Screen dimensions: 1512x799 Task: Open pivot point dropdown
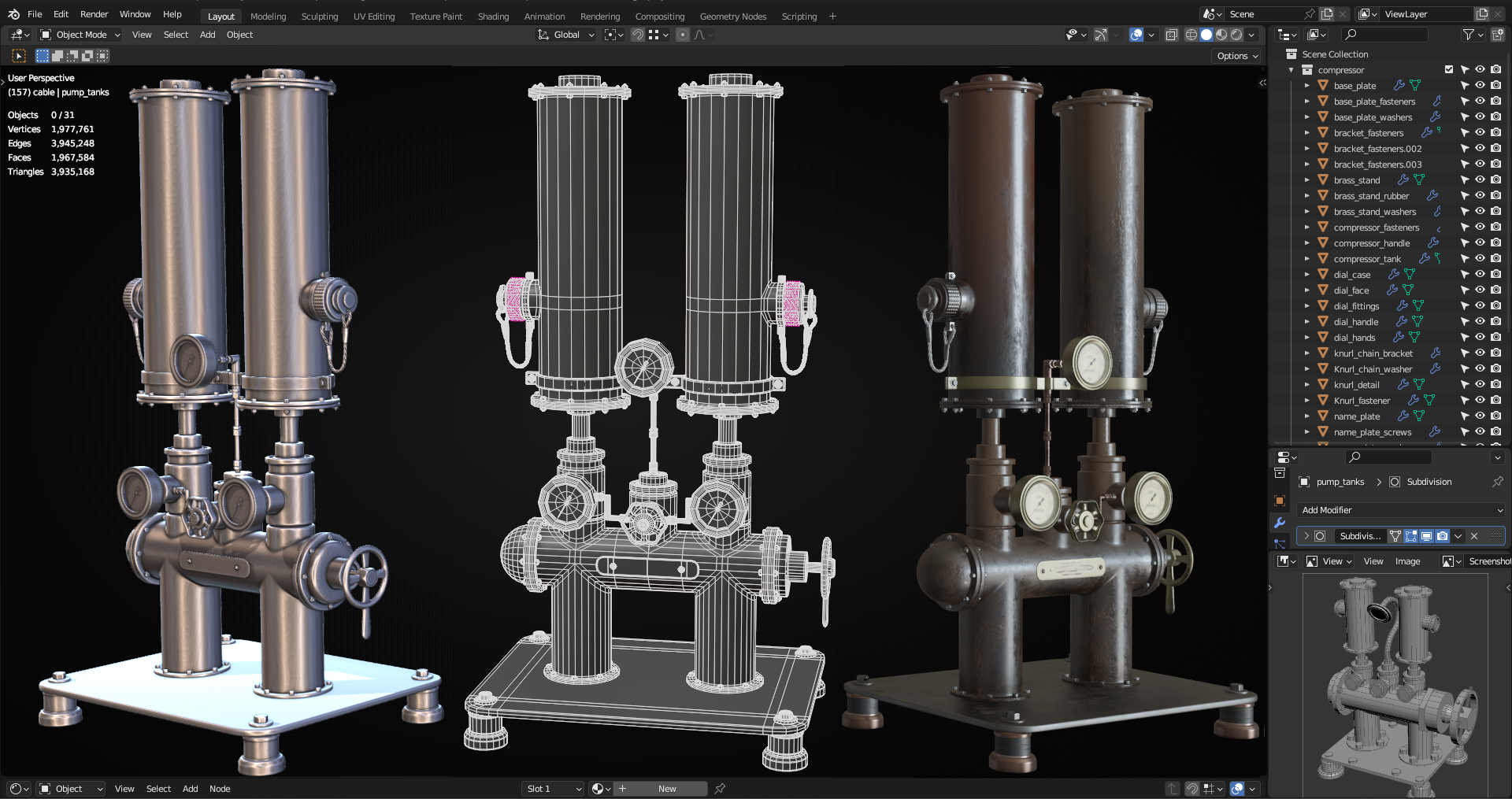click(x=613, y=35)
